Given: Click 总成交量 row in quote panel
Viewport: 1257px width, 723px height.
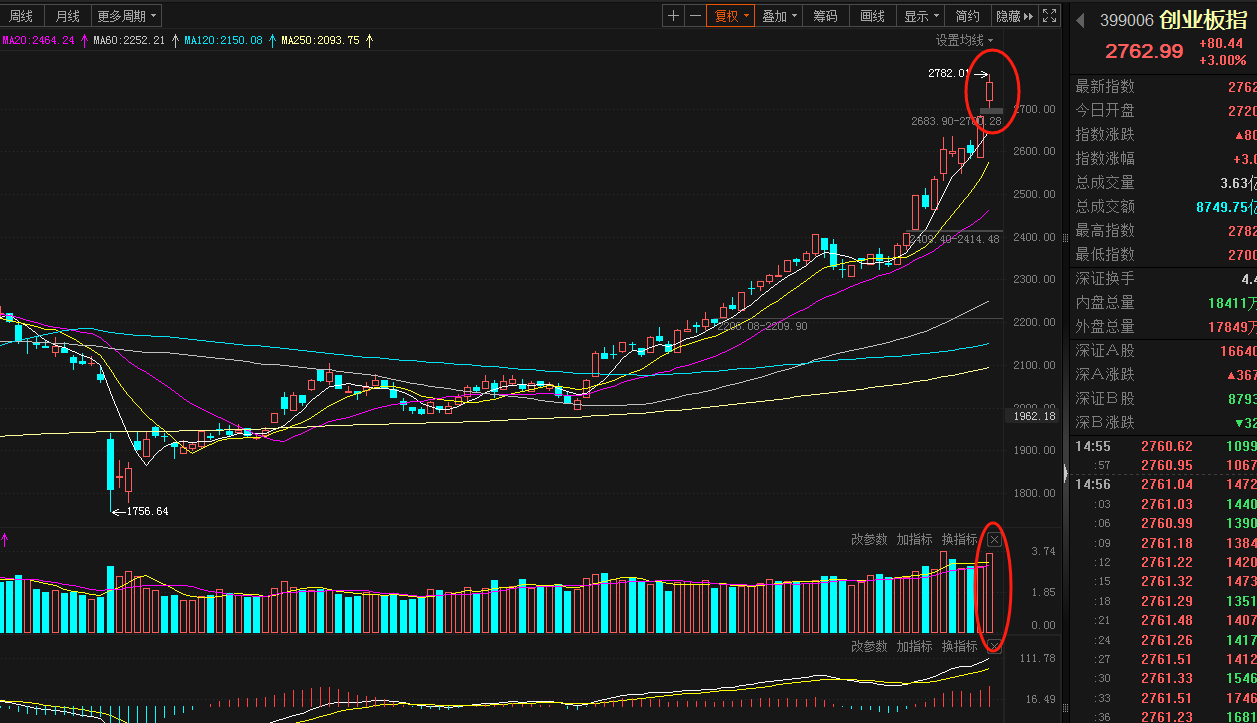Looking at the screenshot, I should (1165, 182).
